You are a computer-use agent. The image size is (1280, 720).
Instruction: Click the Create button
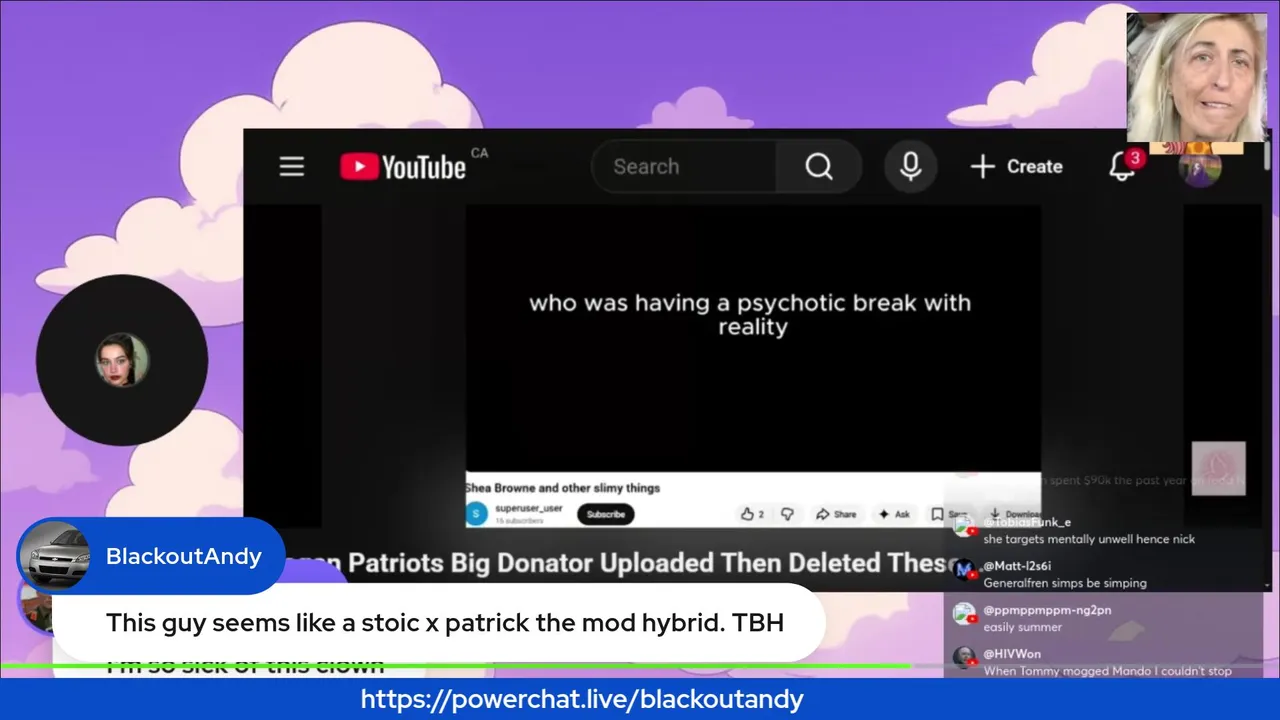click(x=1016, y=166)
